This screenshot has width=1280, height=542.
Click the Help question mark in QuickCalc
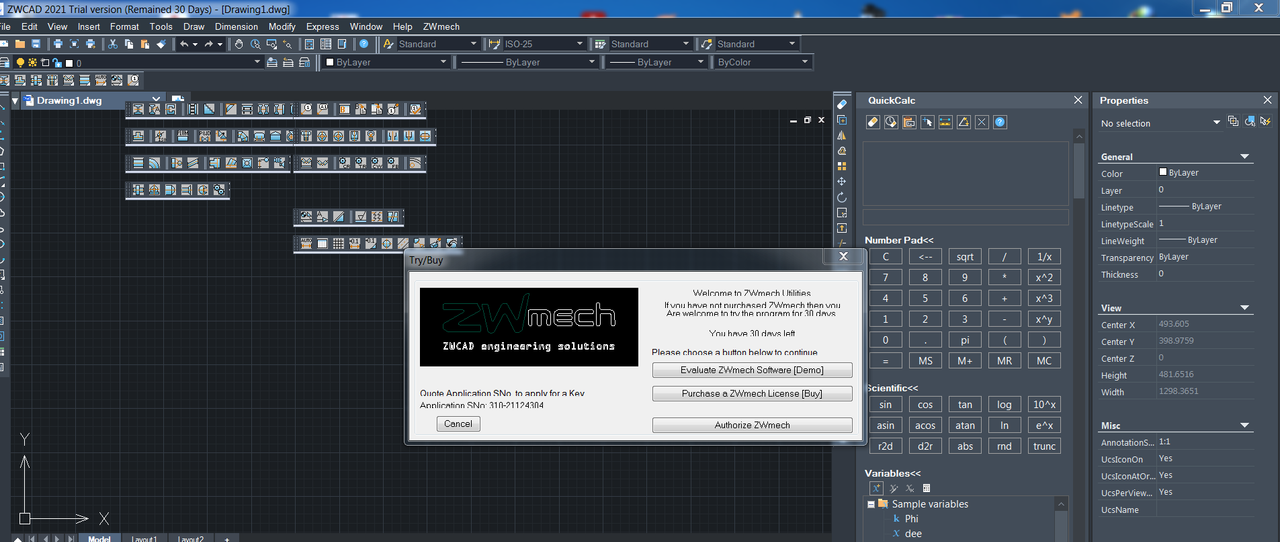[1000, 122]
